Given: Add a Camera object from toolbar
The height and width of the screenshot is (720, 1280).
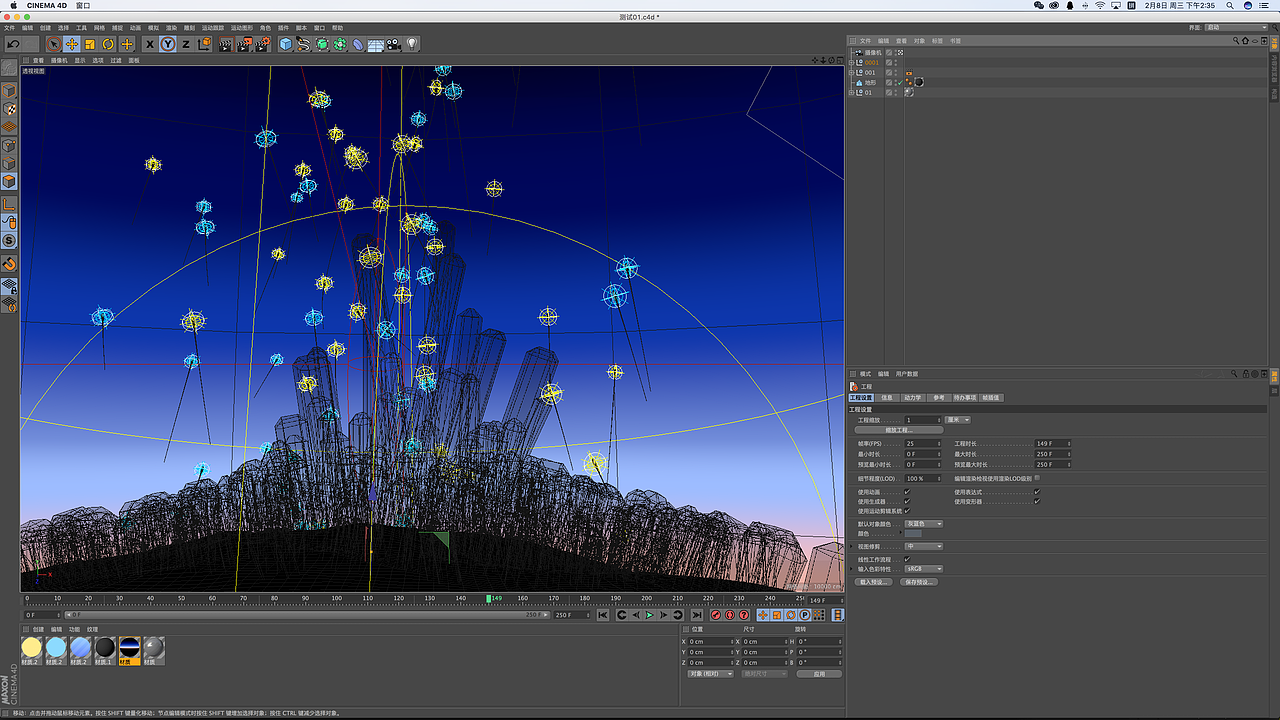Looking at the screenshot, I should click(x=394, y=44).
